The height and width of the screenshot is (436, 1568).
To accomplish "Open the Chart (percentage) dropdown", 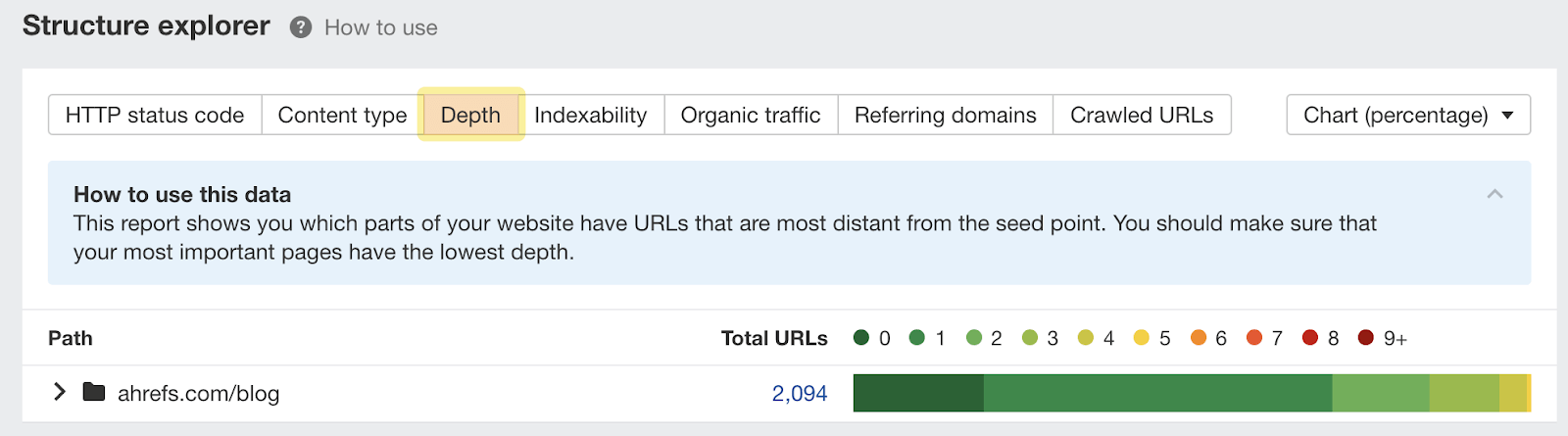I will [1408, 115].
